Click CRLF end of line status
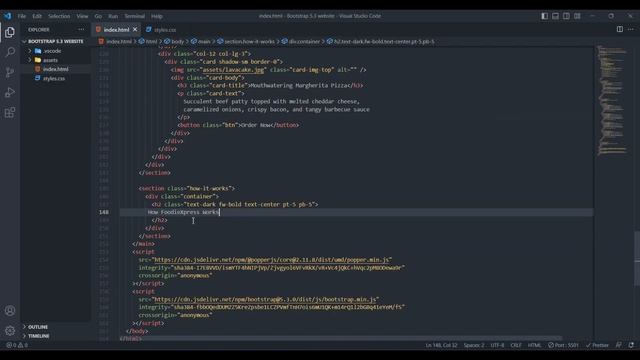Image resolution: width=640 pixels, height=360 pixels. [x=516, y=345]
